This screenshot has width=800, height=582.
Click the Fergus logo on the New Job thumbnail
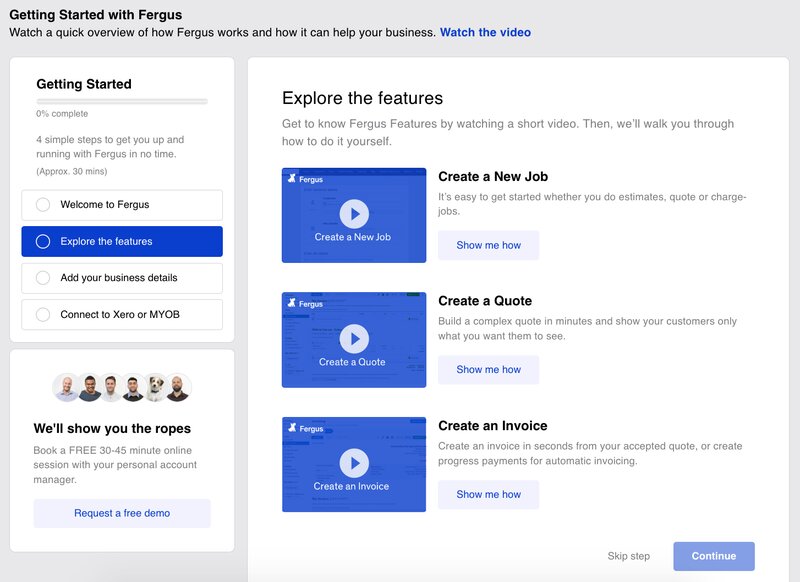tap(305, 179)
